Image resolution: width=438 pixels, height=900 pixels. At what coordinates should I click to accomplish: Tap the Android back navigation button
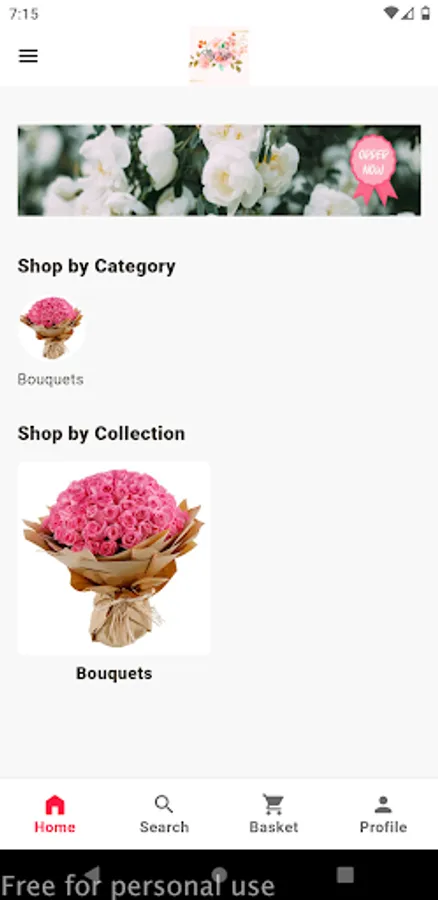tap(92, 874)
